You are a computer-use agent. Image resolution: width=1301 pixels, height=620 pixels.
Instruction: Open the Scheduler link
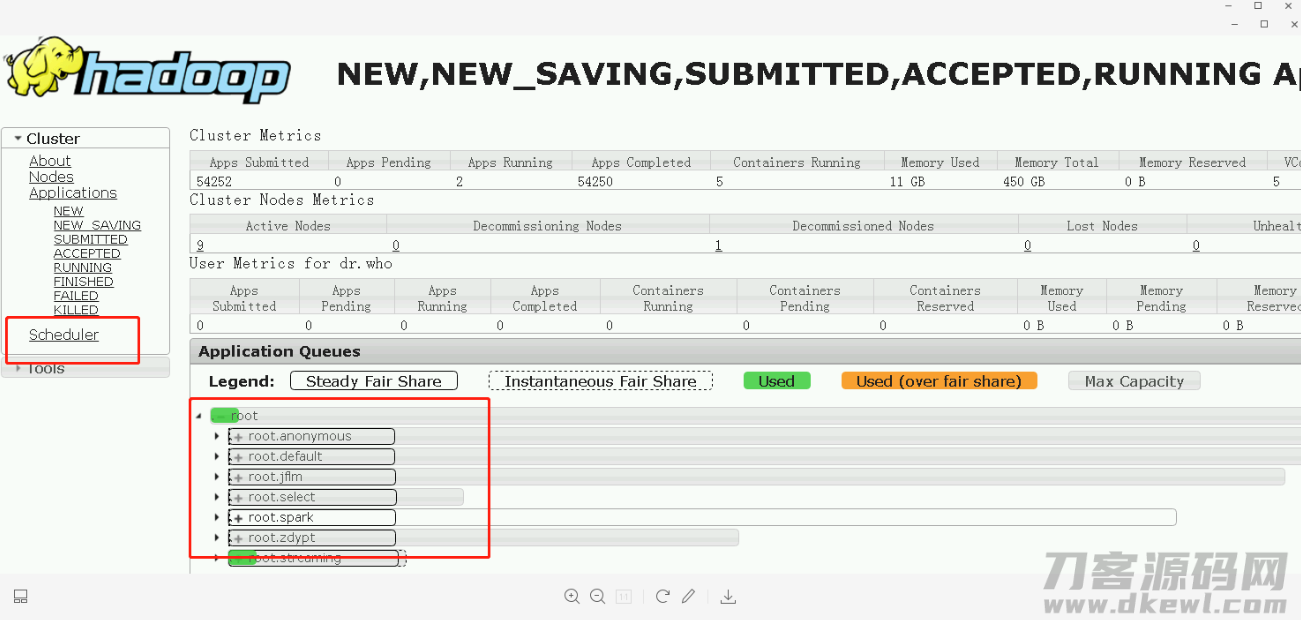click(x=64, y=335)
